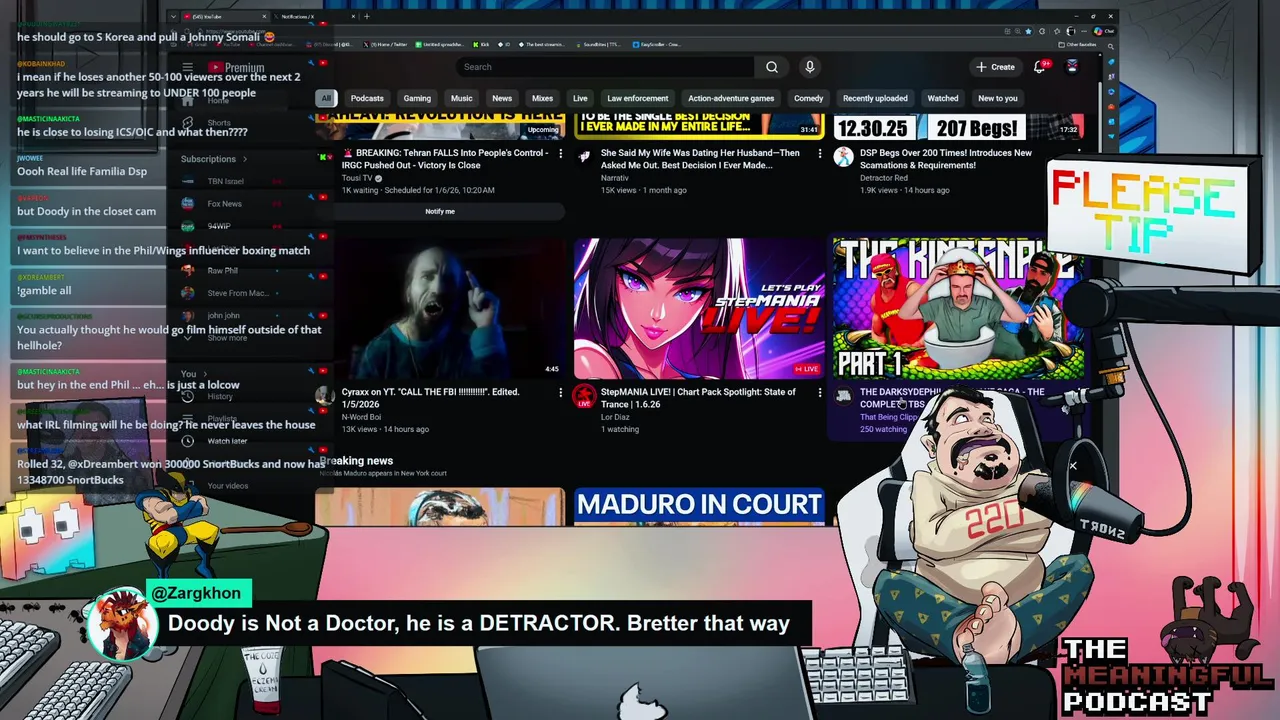Viewport: 1280px width, 720px height.
Task: Select the Watched filter chip
Action: pos(942,98)
